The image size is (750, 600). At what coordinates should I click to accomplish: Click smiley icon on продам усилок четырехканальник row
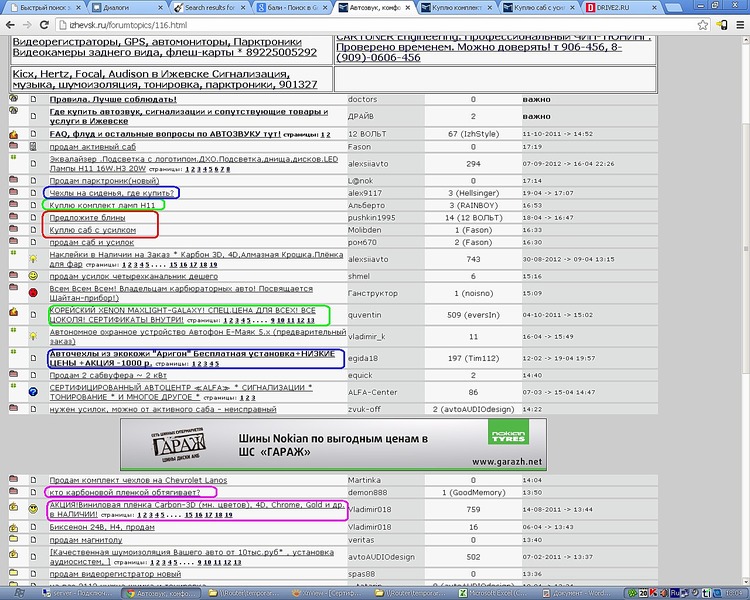[x=33, y=276]
